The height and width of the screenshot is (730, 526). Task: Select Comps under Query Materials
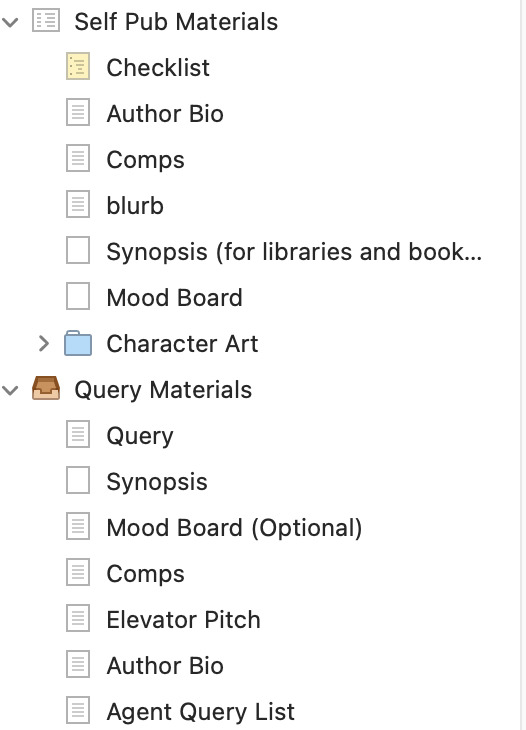click(145, 574)
